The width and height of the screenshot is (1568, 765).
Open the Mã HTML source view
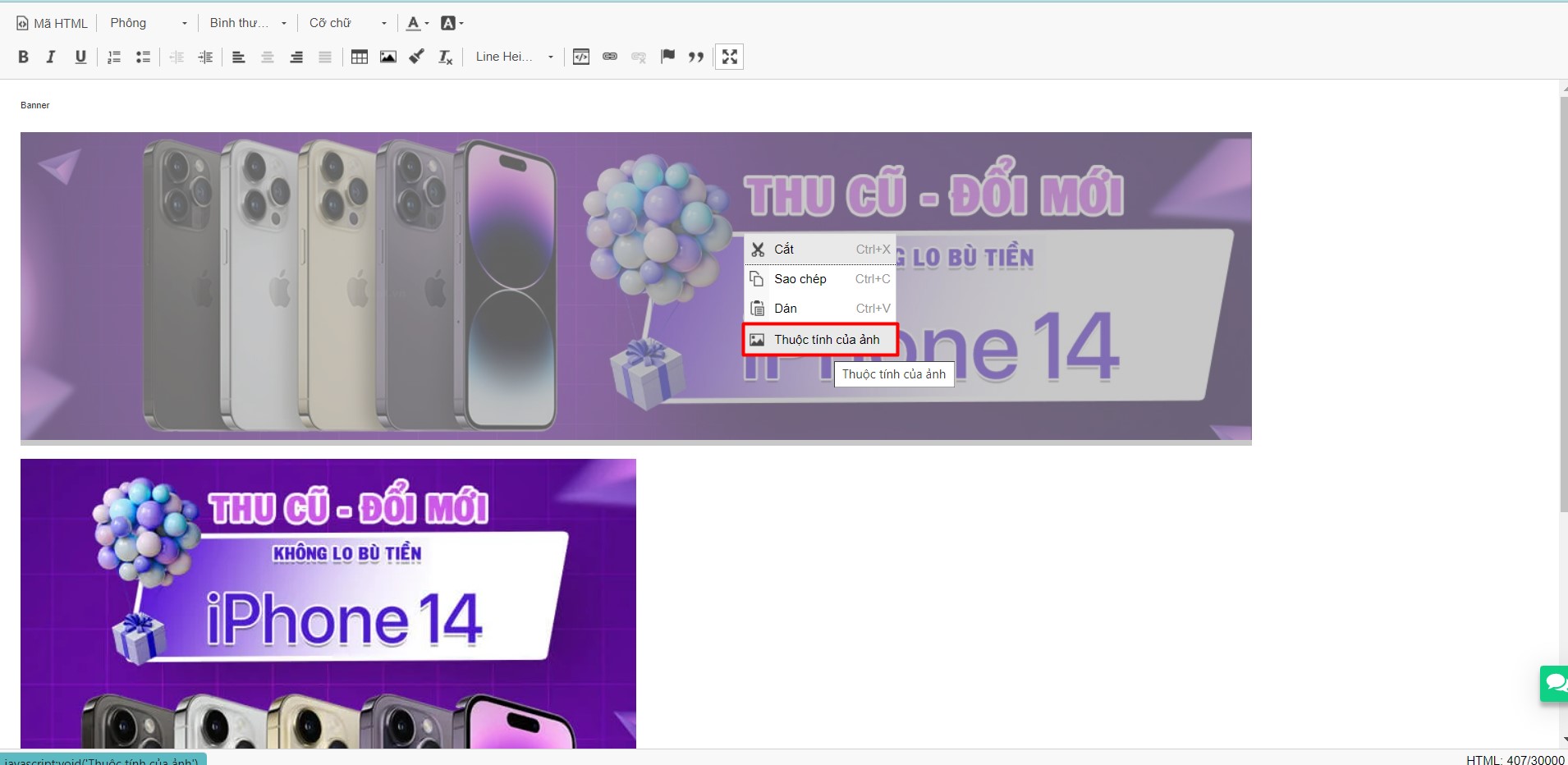[52, 23]
